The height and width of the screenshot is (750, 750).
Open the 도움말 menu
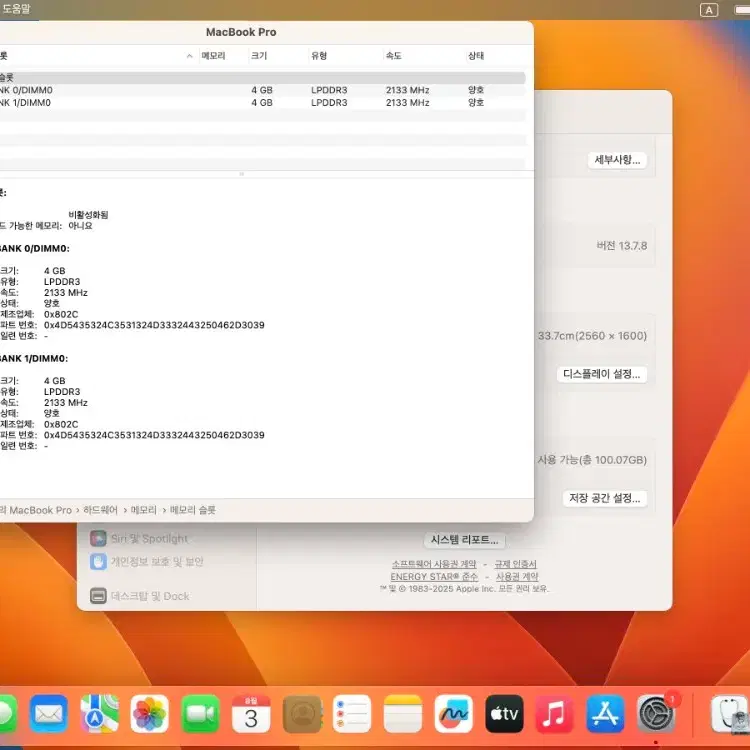pyautogui.click(x=16, y=9)
